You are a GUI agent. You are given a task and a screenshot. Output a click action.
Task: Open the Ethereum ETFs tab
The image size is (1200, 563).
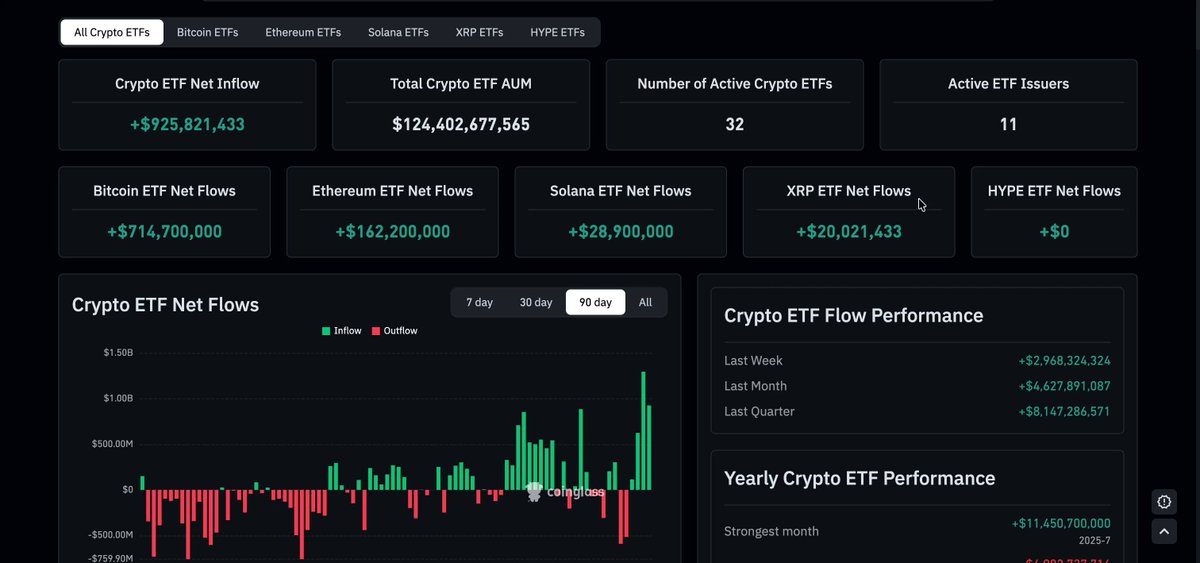click(x=303, y=32)
